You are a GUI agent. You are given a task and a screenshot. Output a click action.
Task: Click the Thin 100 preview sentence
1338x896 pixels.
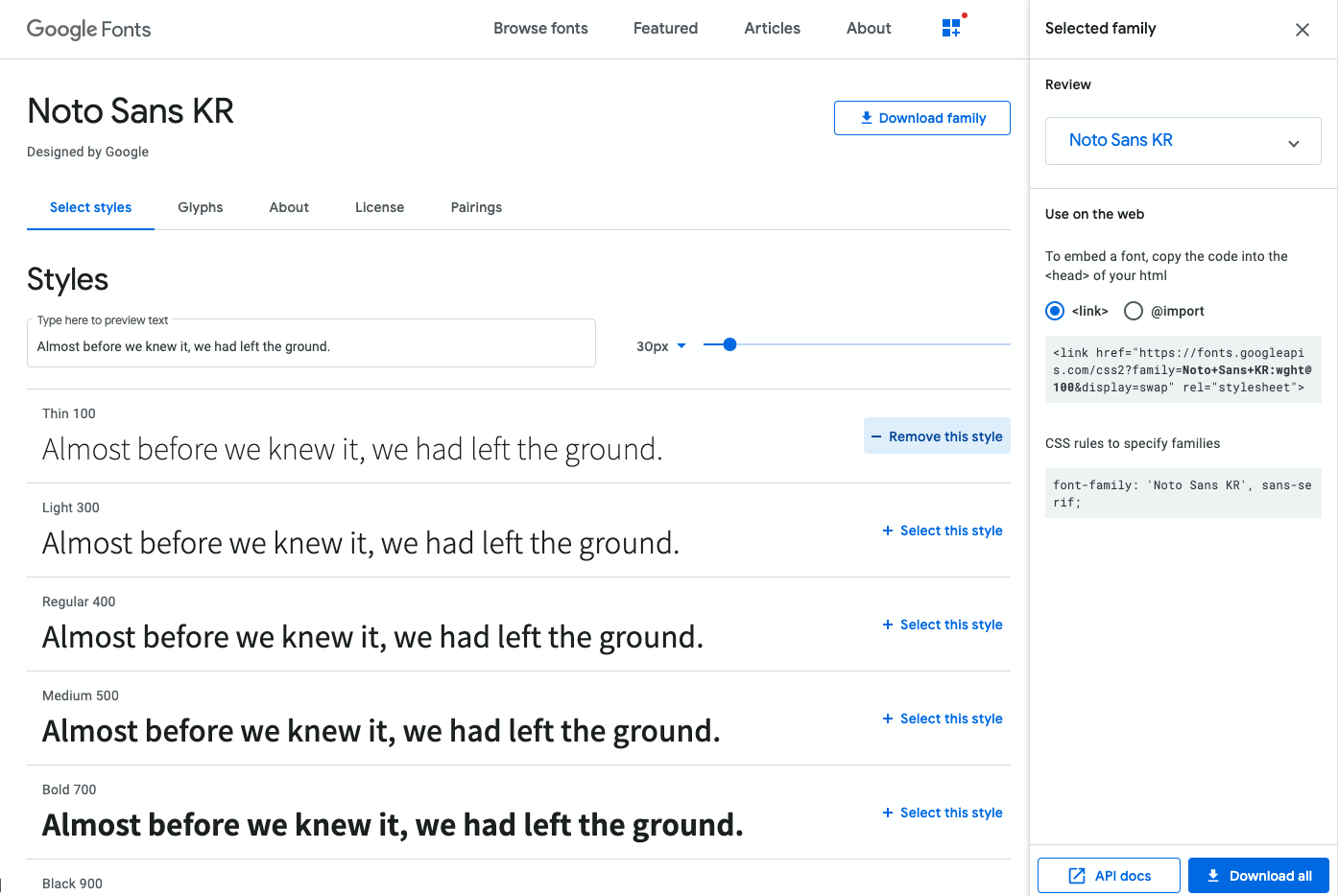[352, 449]
